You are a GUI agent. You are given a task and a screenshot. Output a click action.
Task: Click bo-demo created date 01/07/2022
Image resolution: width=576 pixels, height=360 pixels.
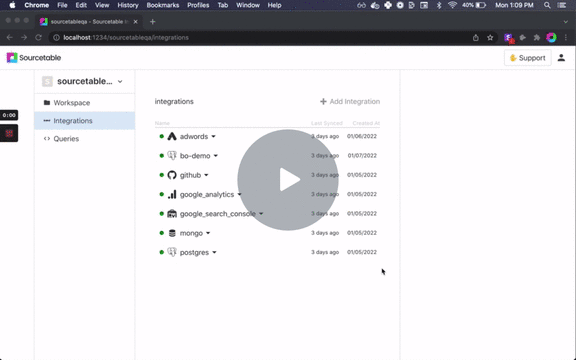click(362, 155)
